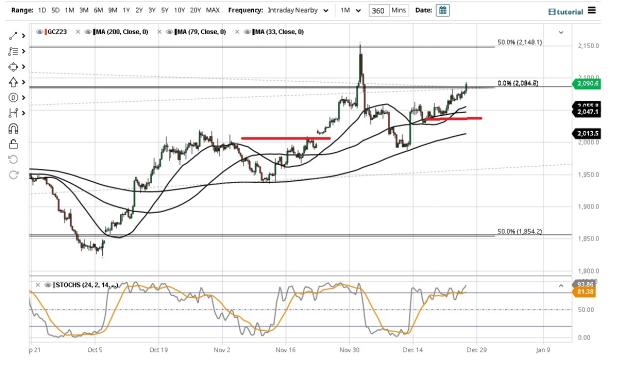Set range to 1M
Viewport: 625px width, 365px height.
tap(69, 10)
